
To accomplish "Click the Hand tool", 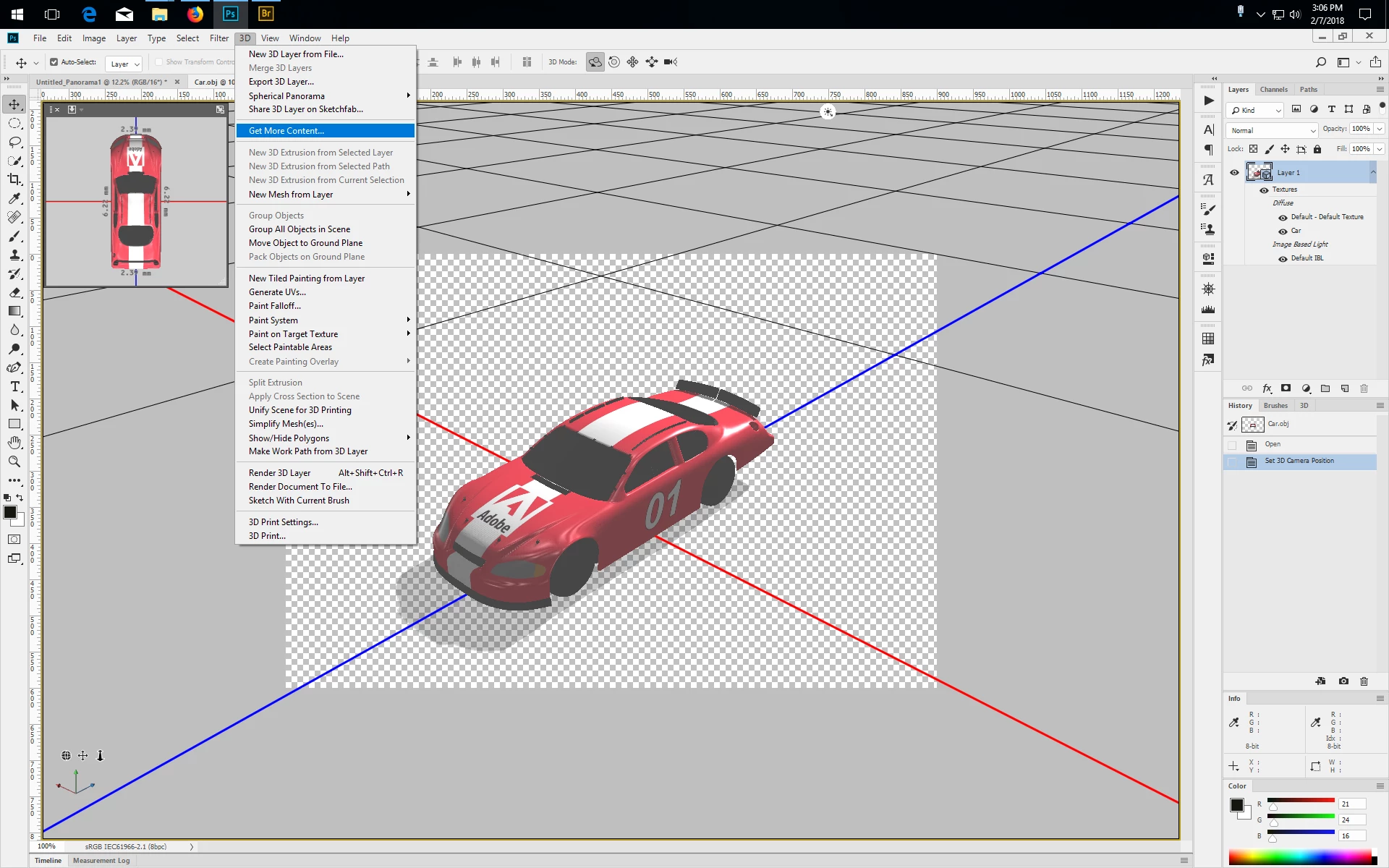I will 14,443.
